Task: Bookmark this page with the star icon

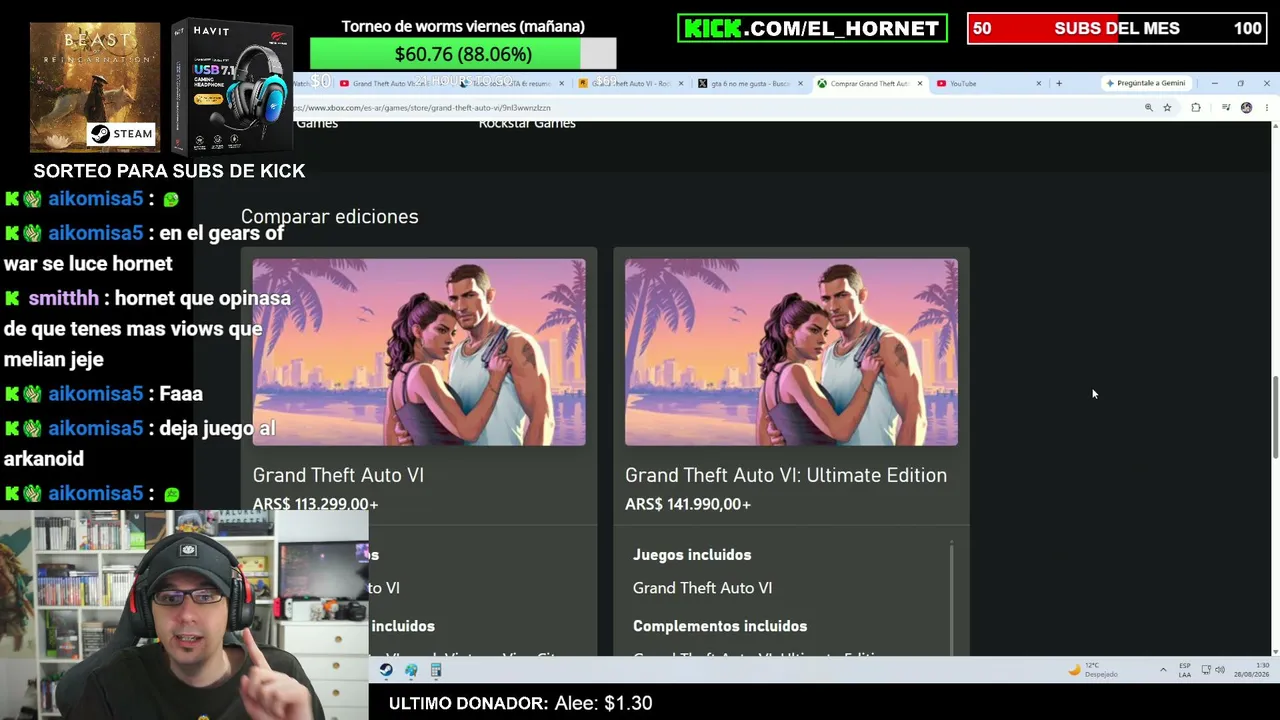Action: click(1167, 108)
